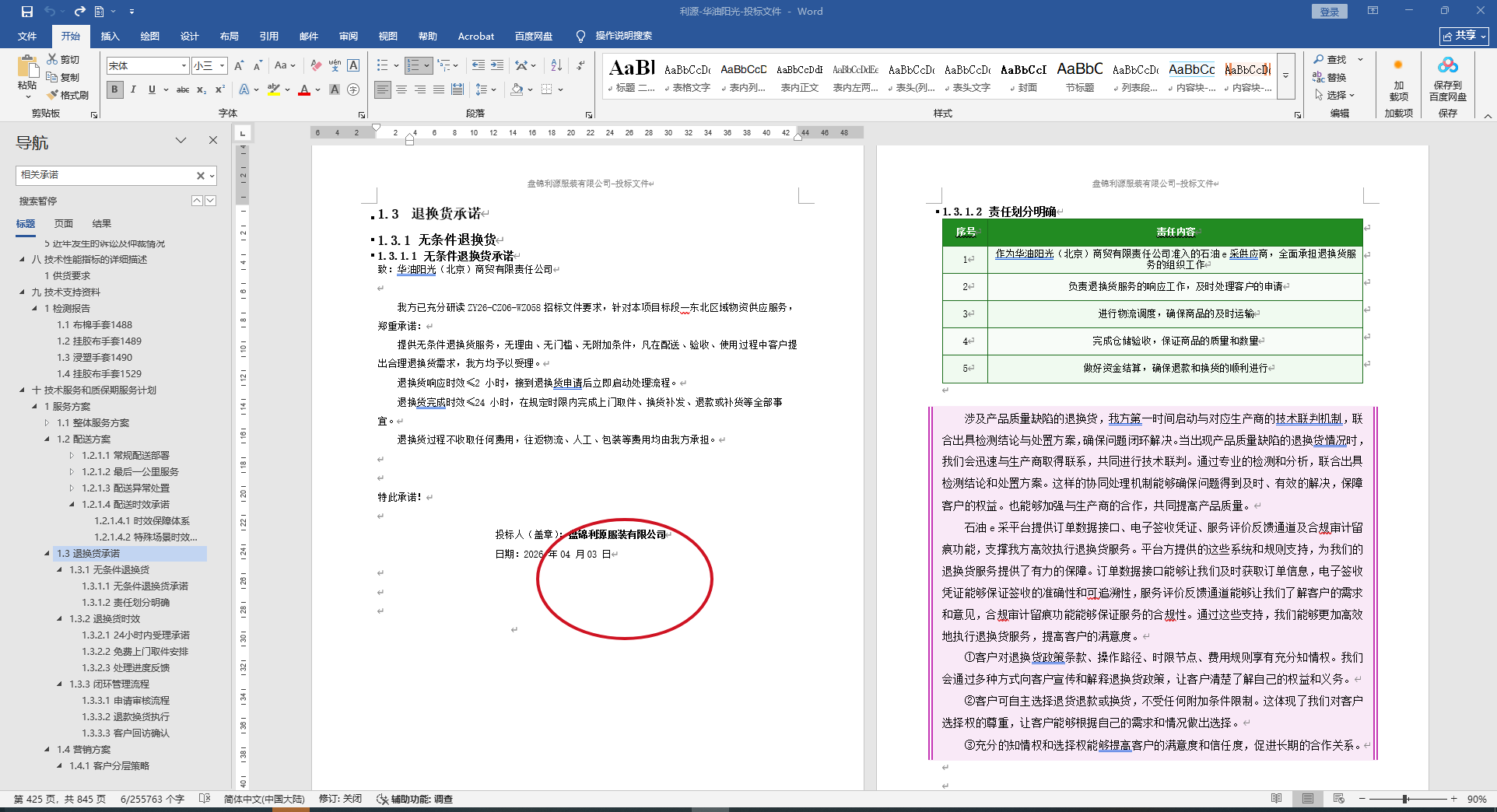Image resolution: width=1497 pixels, height=812 pixels.
Task: Click the 共享 (Share) button
Action: (x=1464, y=36)
